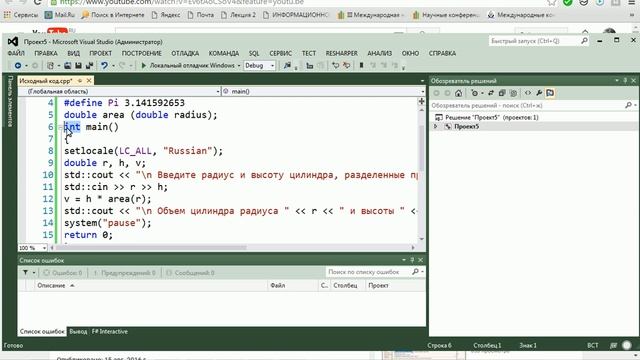Select the Список ошибок bottom tab
This screenshot has height=360, width=640.
coord(42,331)
